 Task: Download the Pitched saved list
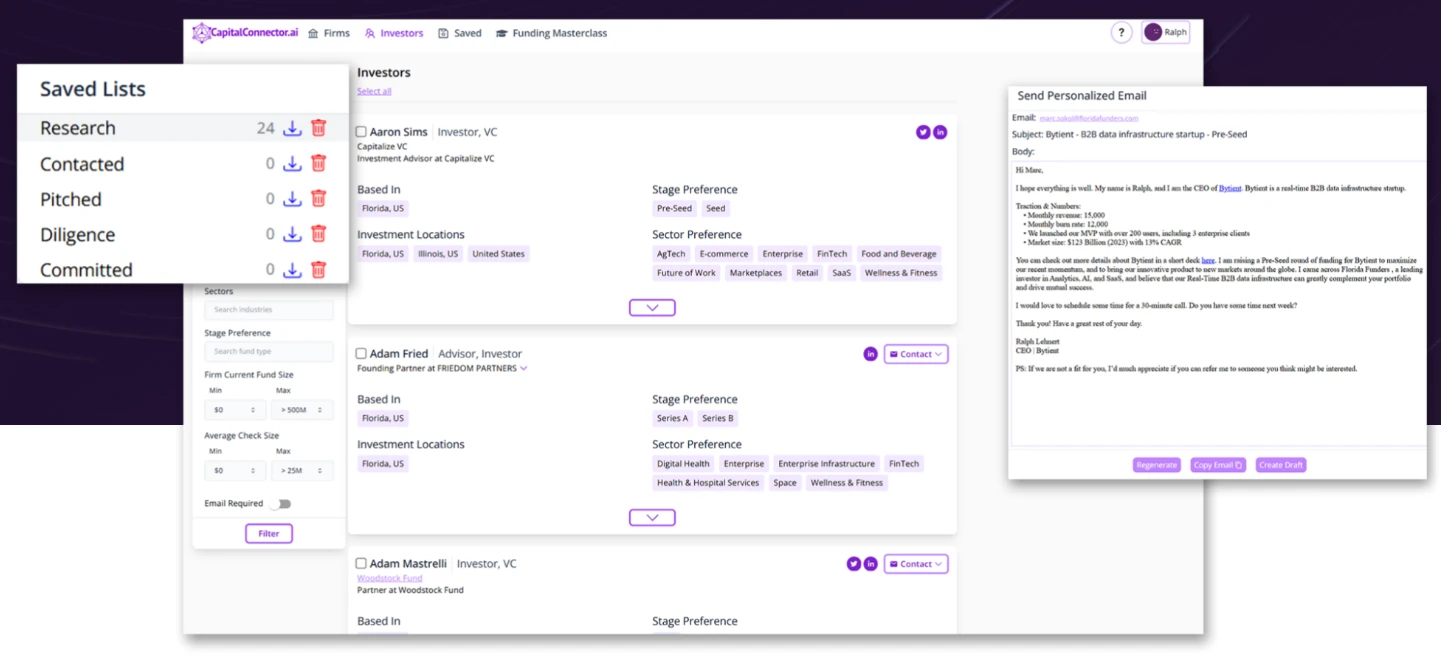pos(292,199)
